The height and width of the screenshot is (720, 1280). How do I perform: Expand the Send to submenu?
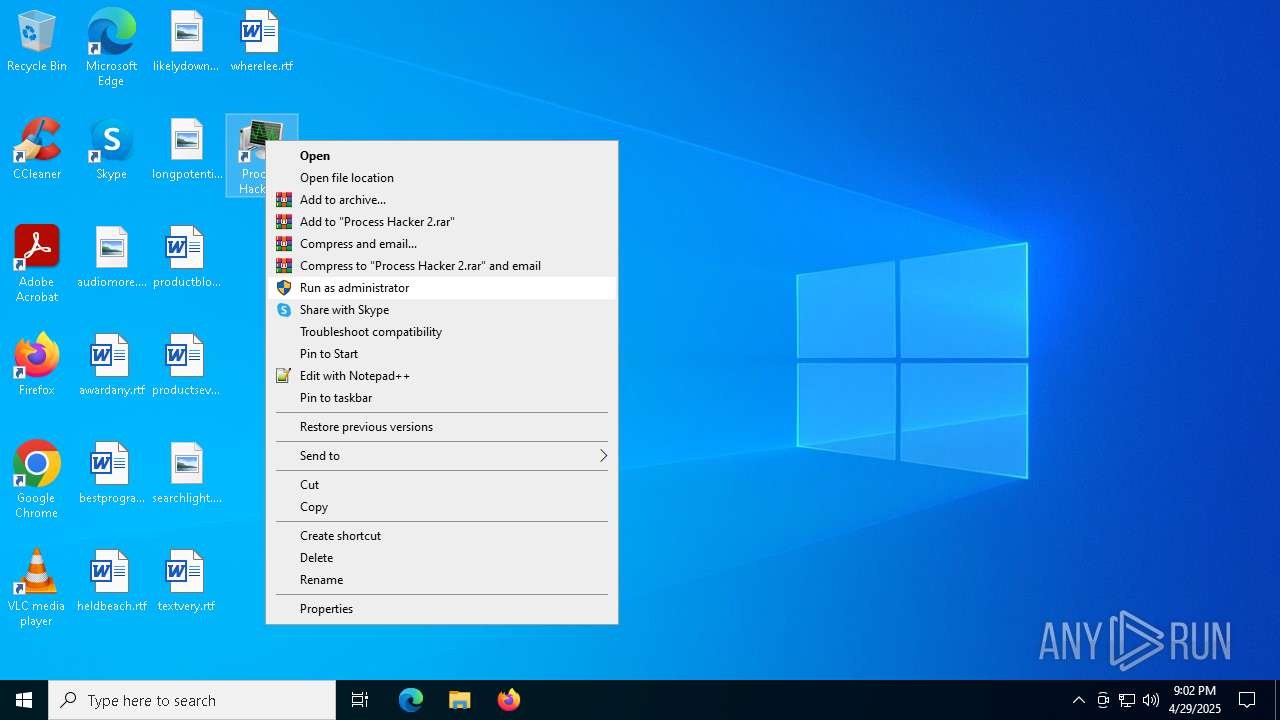click(442, 456)
